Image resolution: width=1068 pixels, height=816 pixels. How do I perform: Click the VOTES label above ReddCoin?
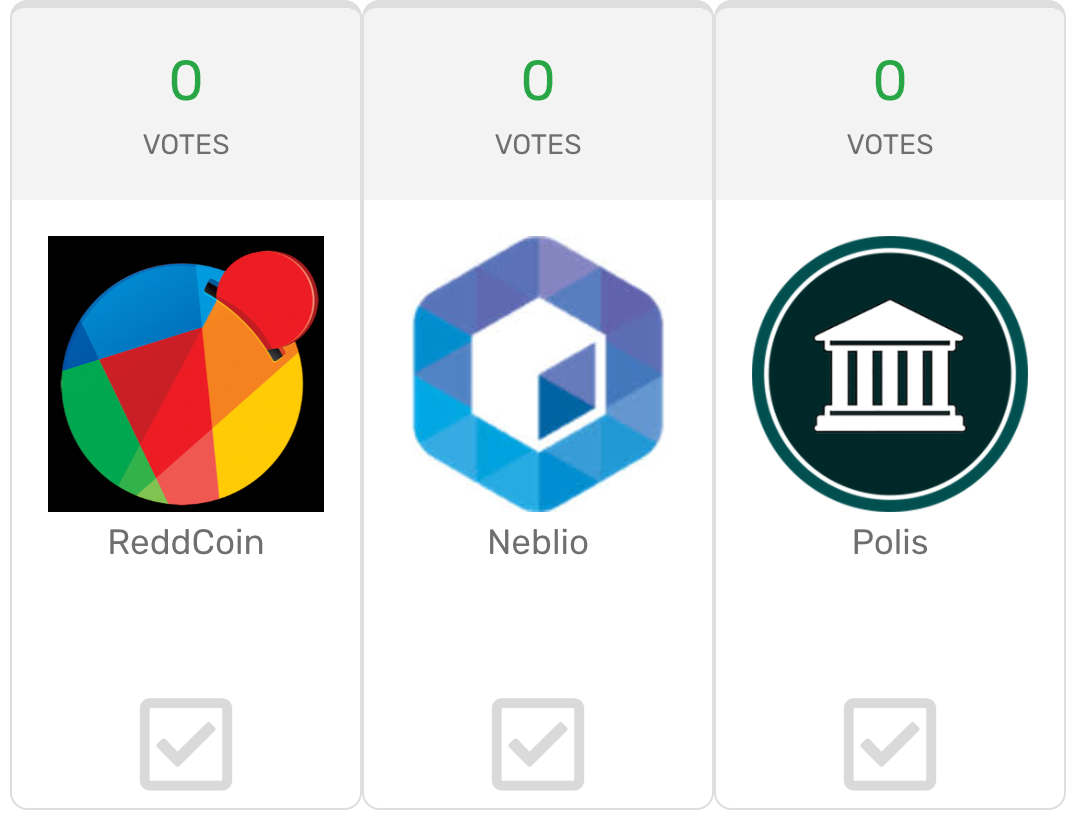[x=186, y=145]
